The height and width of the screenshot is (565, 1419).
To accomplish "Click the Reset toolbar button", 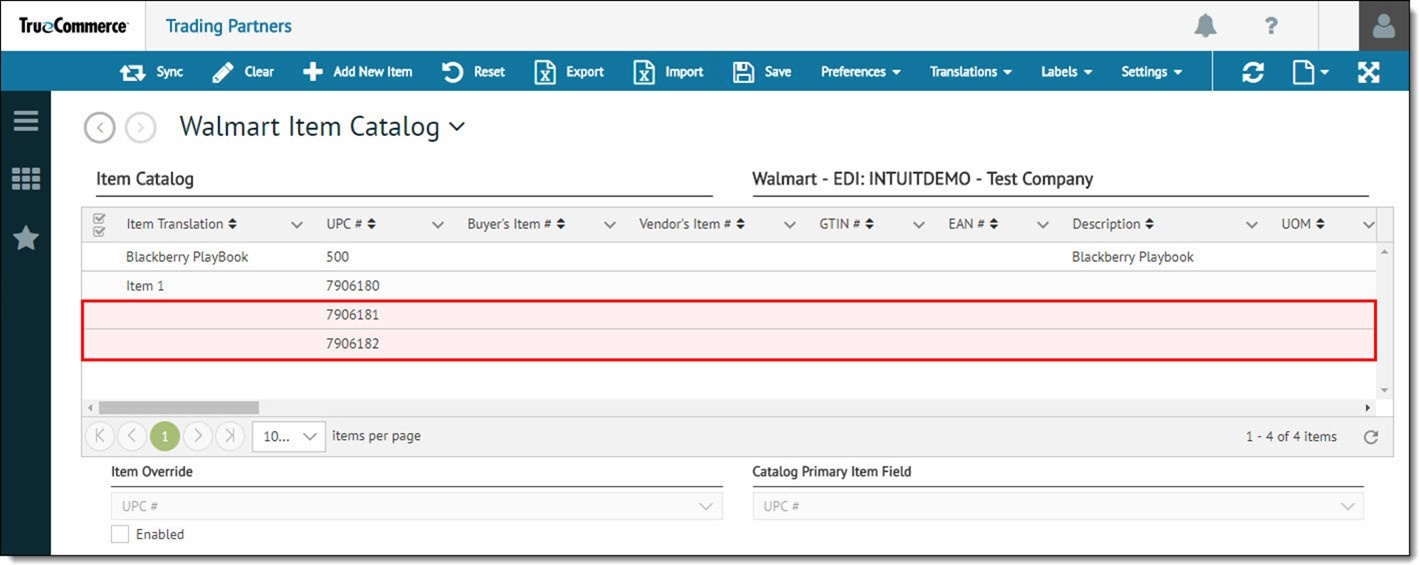I will pos(474,72).
